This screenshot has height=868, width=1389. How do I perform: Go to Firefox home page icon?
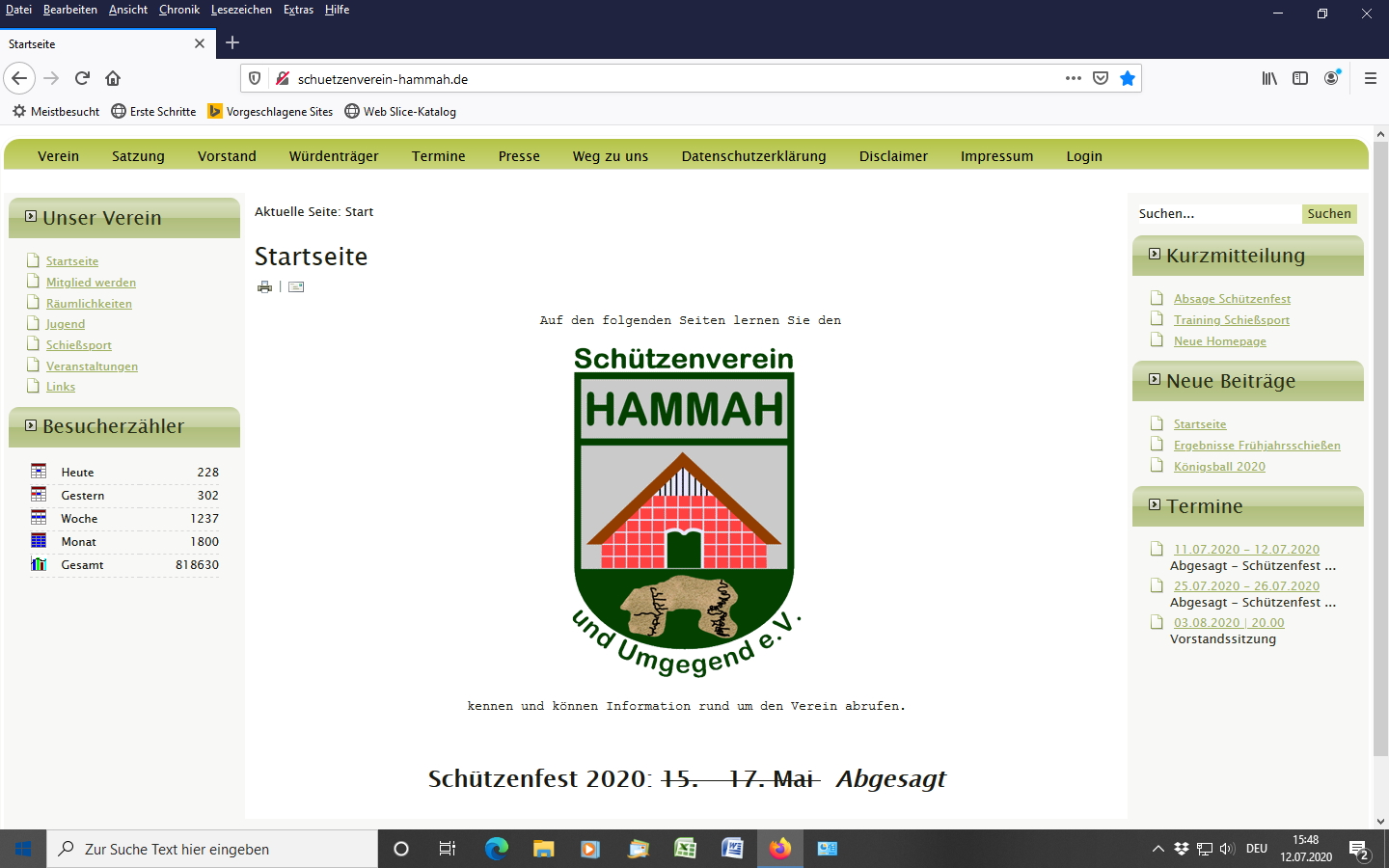[x=113, y=78]
